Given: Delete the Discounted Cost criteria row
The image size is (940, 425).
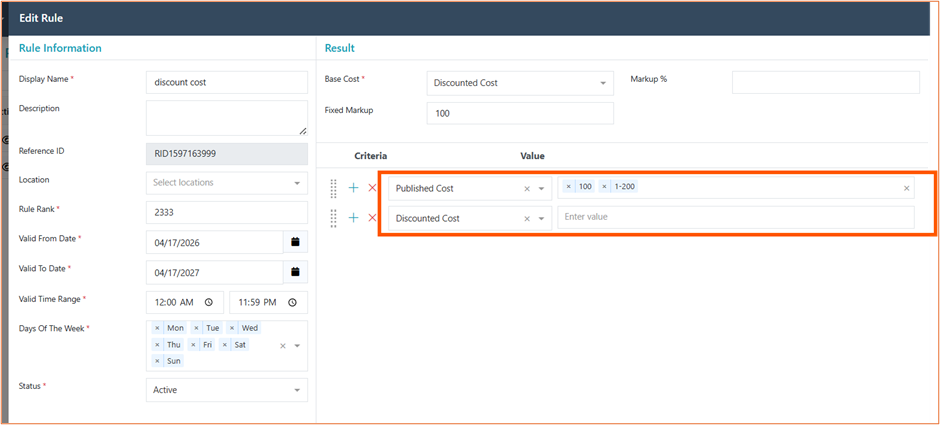Looking at the screenshot, I should [x=372, y=218].
